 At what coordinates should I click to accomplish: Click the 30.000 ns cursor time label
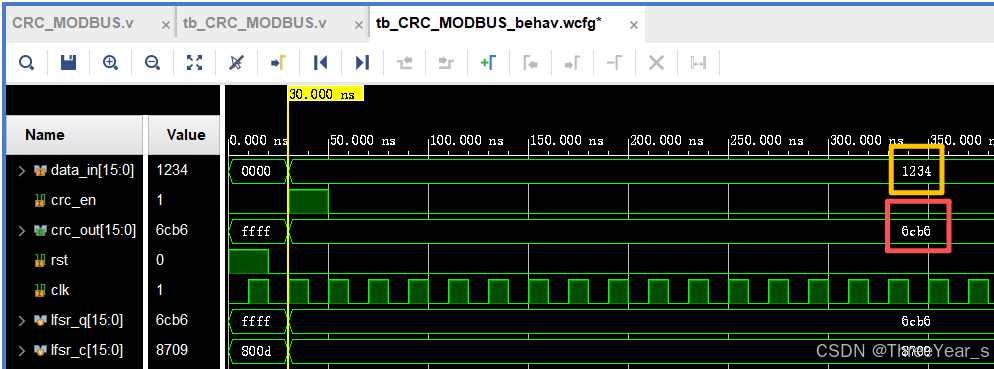click(x=325, y=94)
